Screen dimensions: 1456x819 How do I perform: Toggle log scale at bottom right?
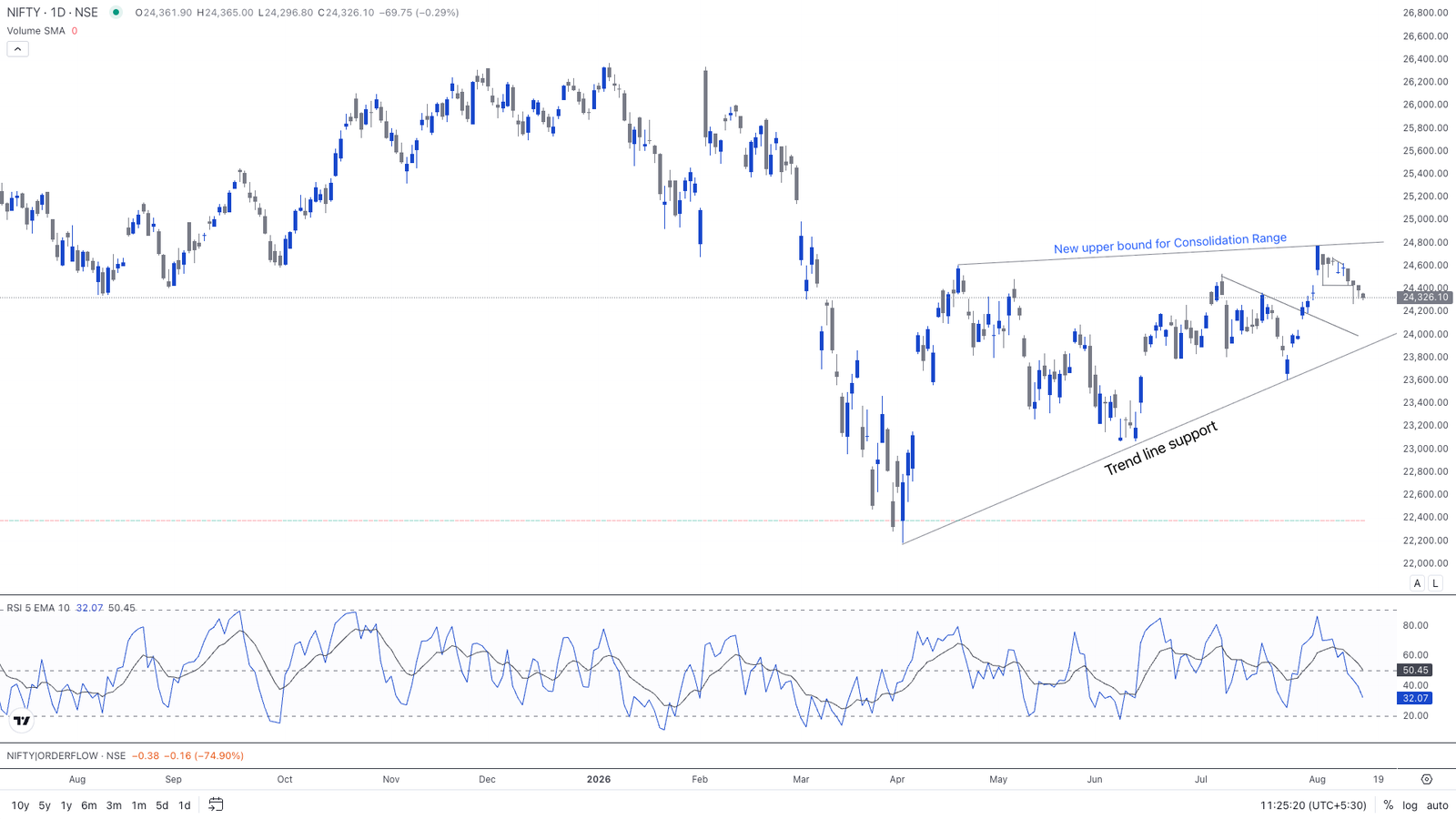1410,805
